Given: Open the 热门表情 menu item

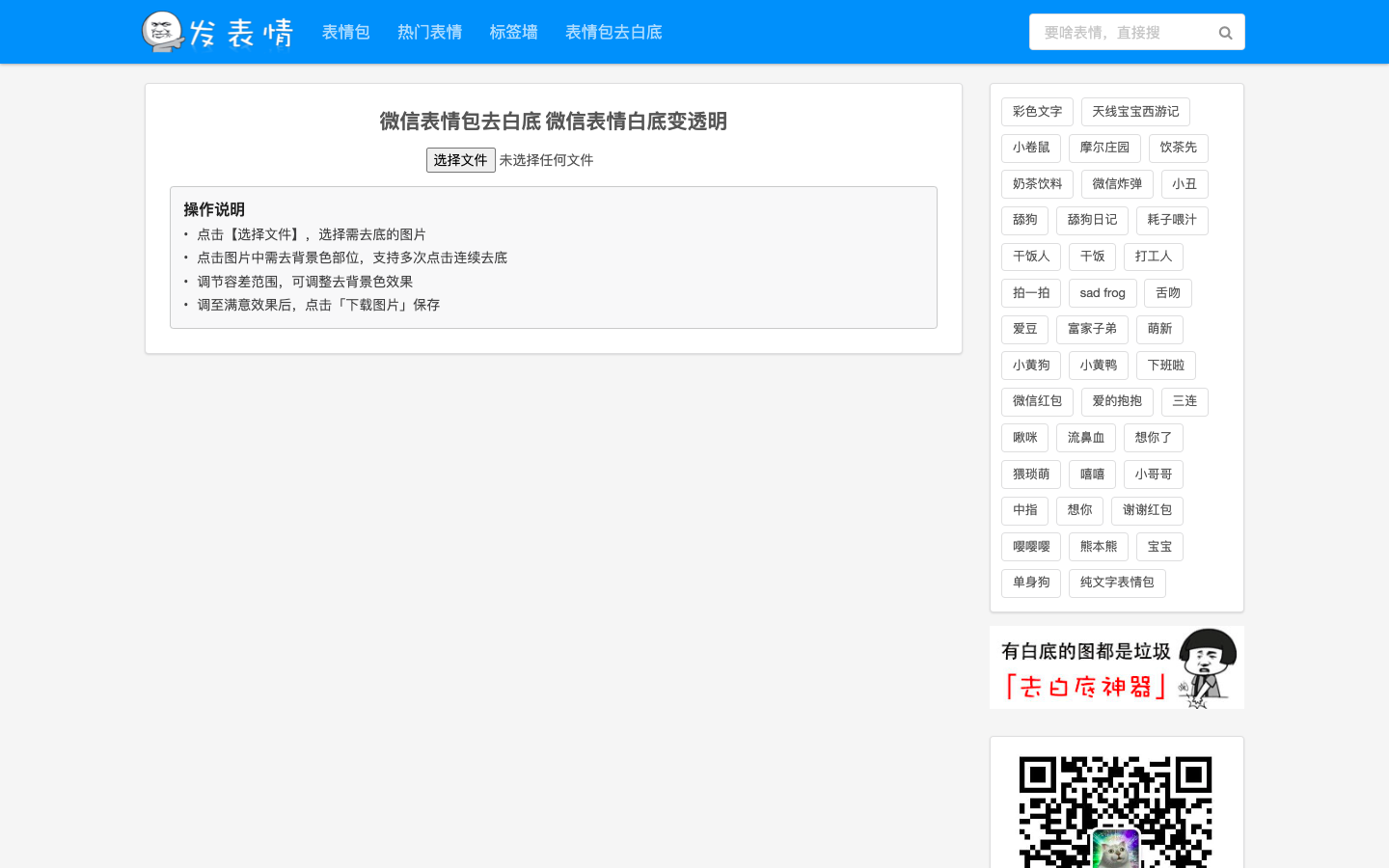Looking at the screenshot, I should tap(429, 32).
